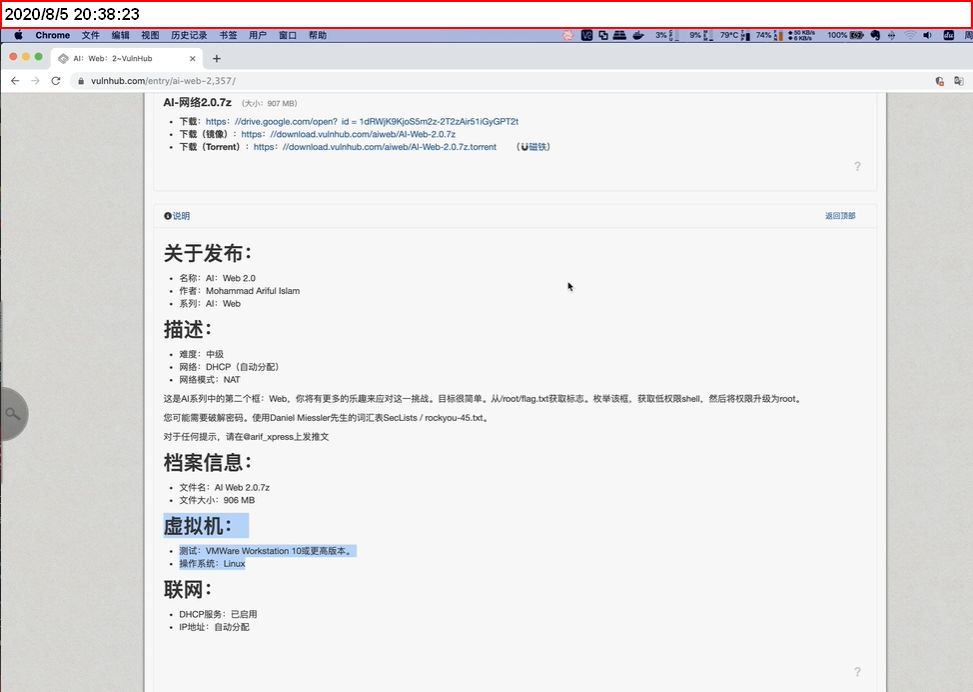Click the VMWare Workstation 10 line
973x692 pixels.
click(x=267, y=551)
